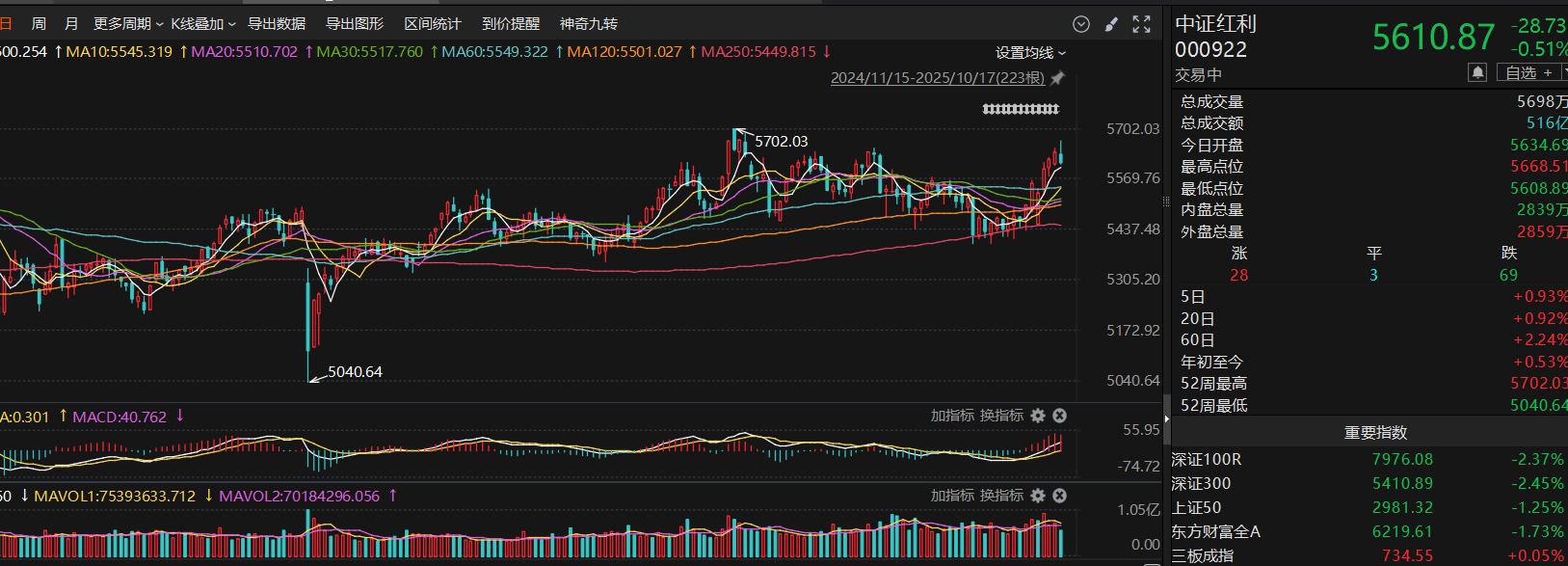Click the 交易中 trading status label
The height and width of the screenshot is (566, 1568).
coord(1198,75)
